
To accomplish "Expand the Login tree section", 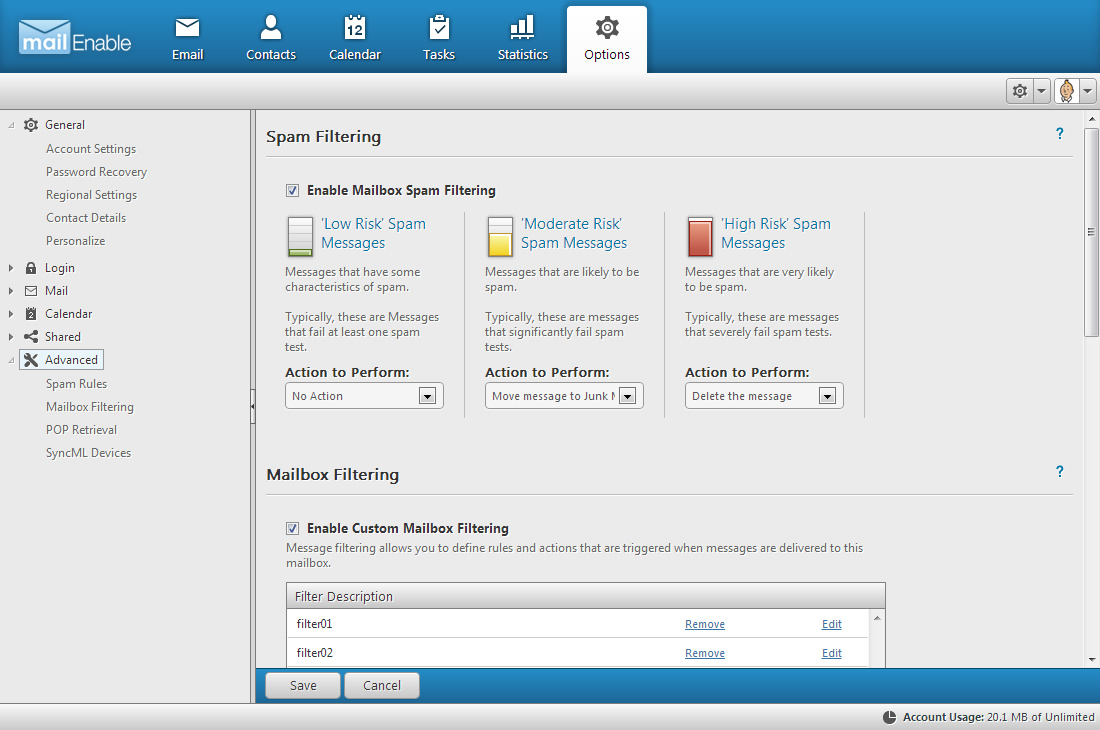I will tap(11, 268).
